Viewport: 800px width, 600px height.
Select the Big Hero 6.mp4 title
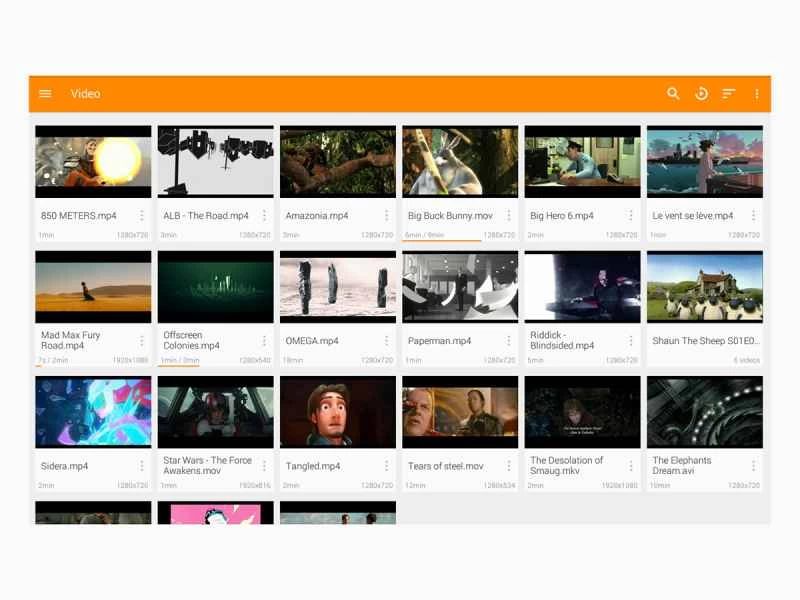[562, 216]
